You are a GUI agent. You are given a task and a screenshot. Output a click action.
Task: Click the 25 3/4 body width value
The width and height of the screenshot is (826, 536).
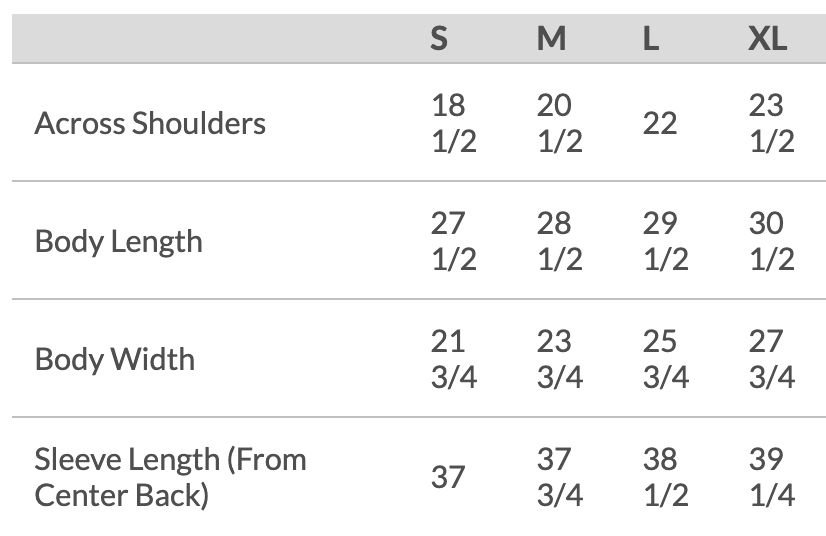(x=665, y=359)
